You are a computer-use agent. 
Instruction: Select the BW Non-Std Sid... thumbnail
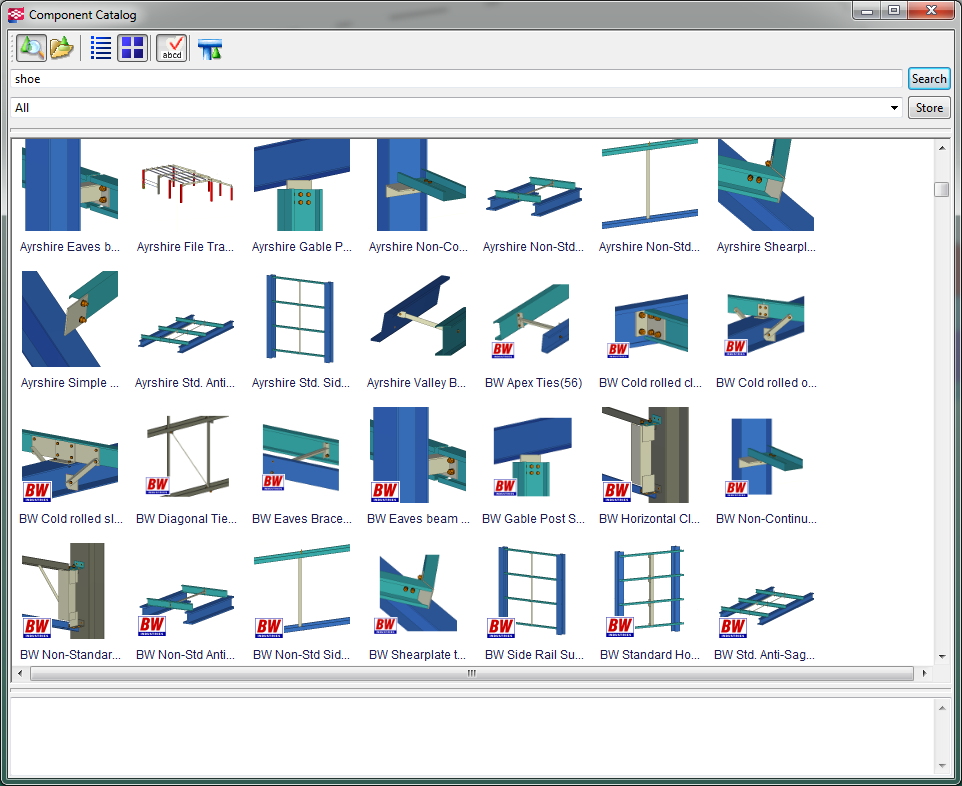[302, 591]
